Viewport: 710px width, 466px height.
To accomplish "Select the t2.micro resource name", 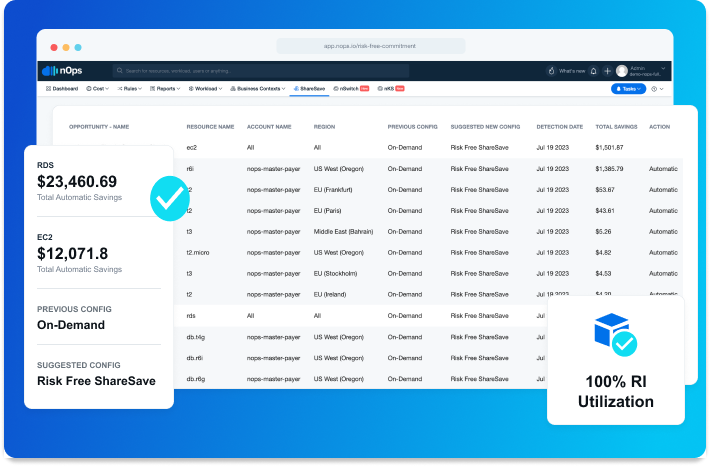I will pos(198,253).
